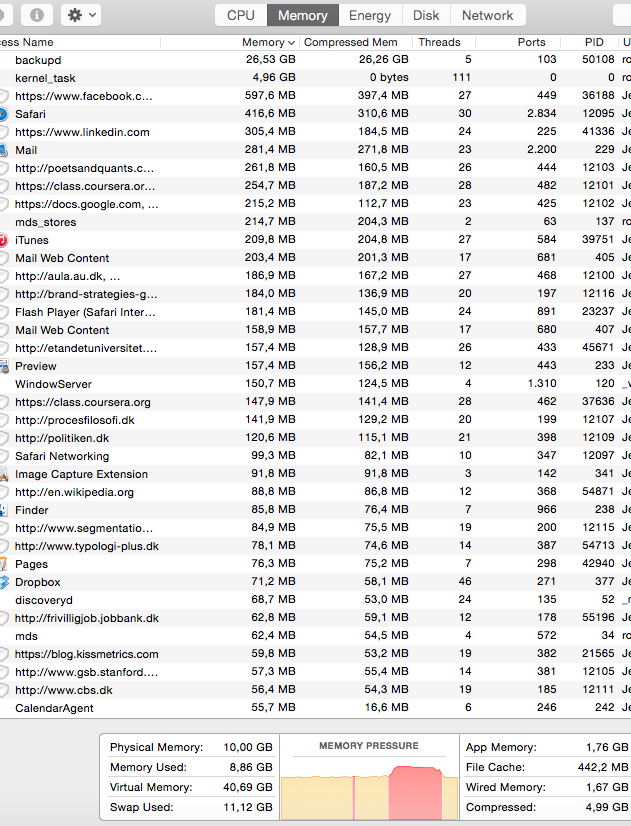Image resolution: width=631 pixels, height=826 pixels.
Task: Switch to the Disk tab
Action: click(426, 15)
